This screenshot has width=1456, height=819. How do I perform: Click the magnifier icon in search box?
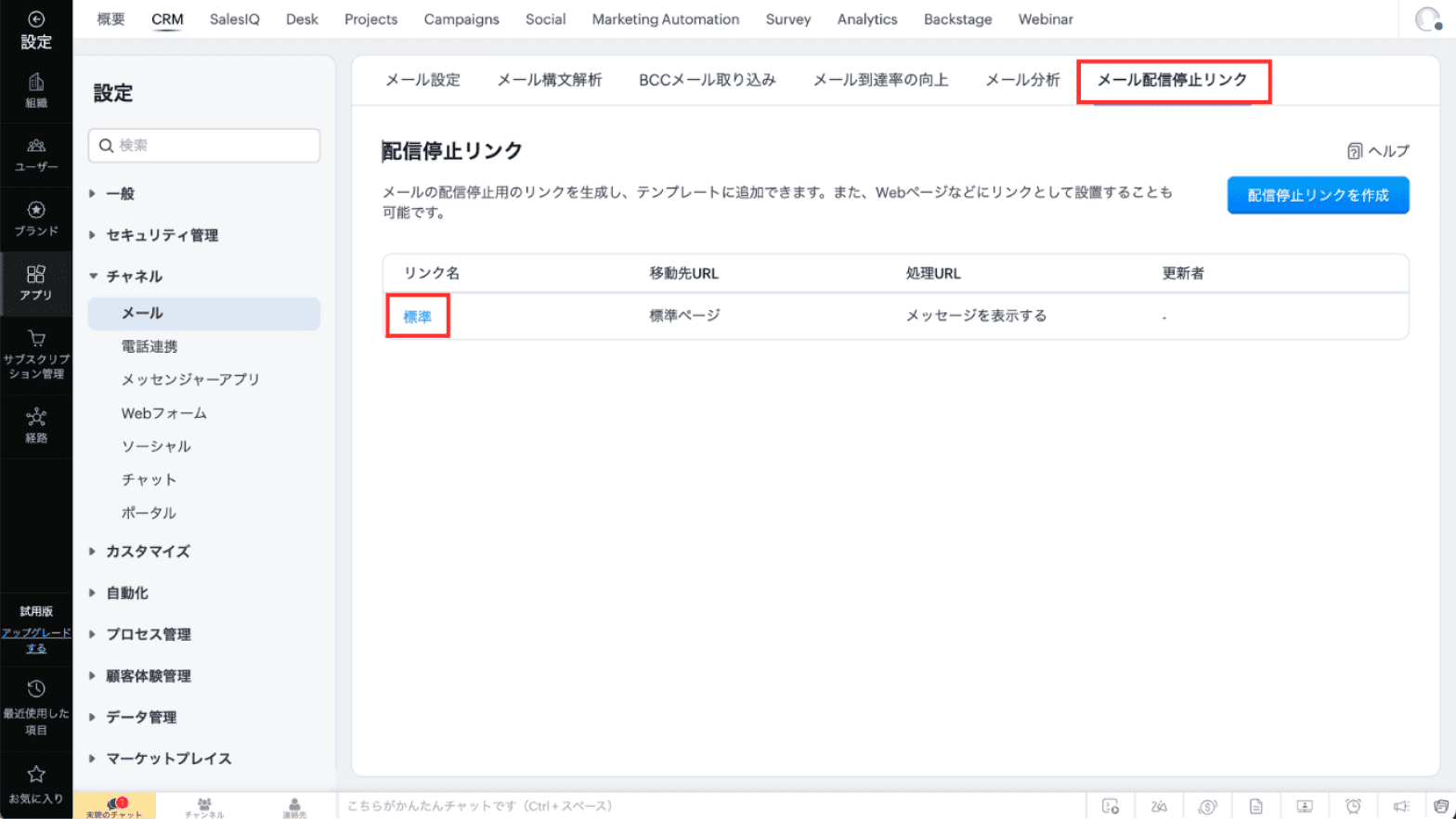106,146
